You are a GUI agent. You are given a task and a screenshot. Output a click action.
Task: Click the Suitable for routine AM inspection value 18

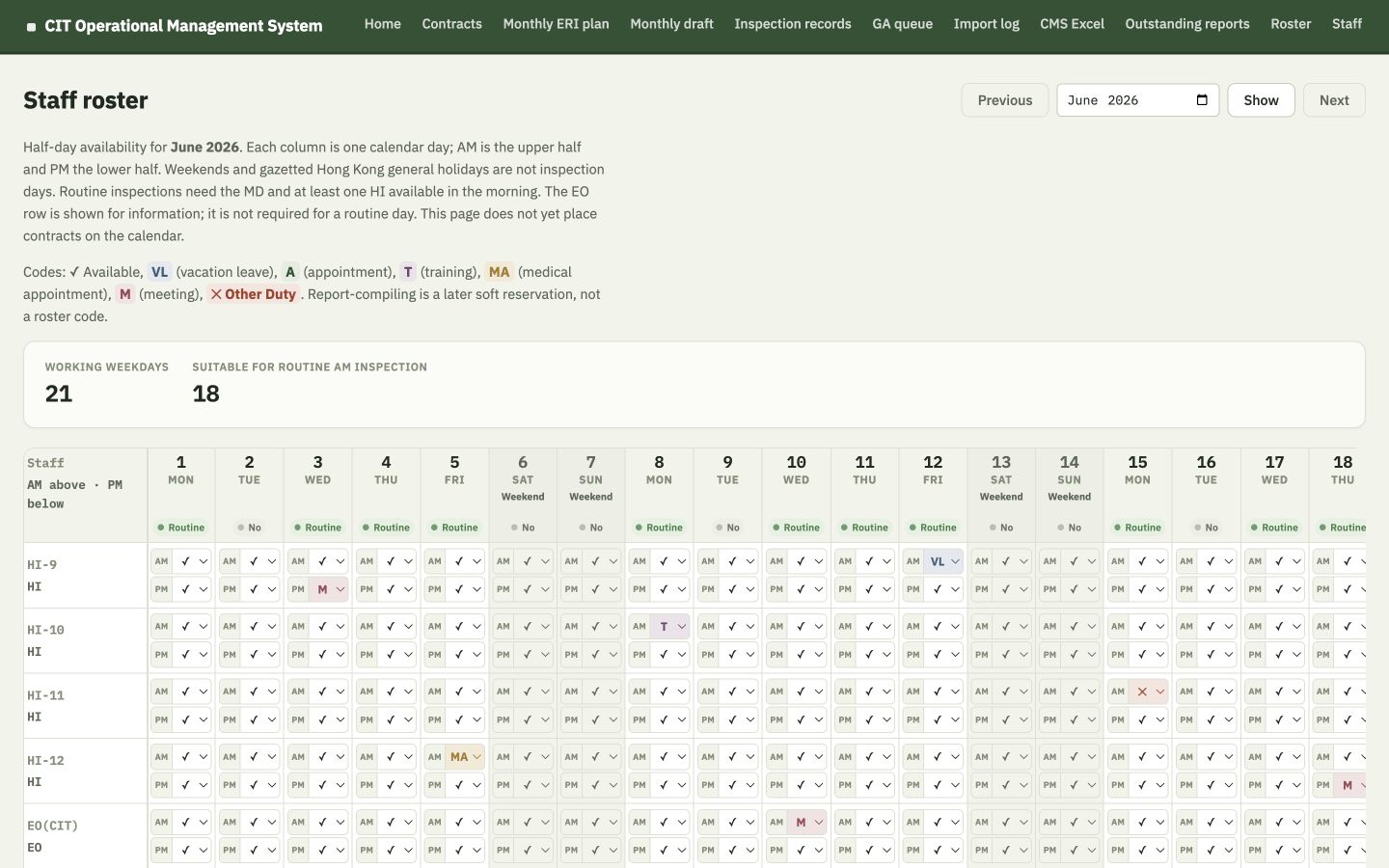pyautogui.click(x=205, y=393)
